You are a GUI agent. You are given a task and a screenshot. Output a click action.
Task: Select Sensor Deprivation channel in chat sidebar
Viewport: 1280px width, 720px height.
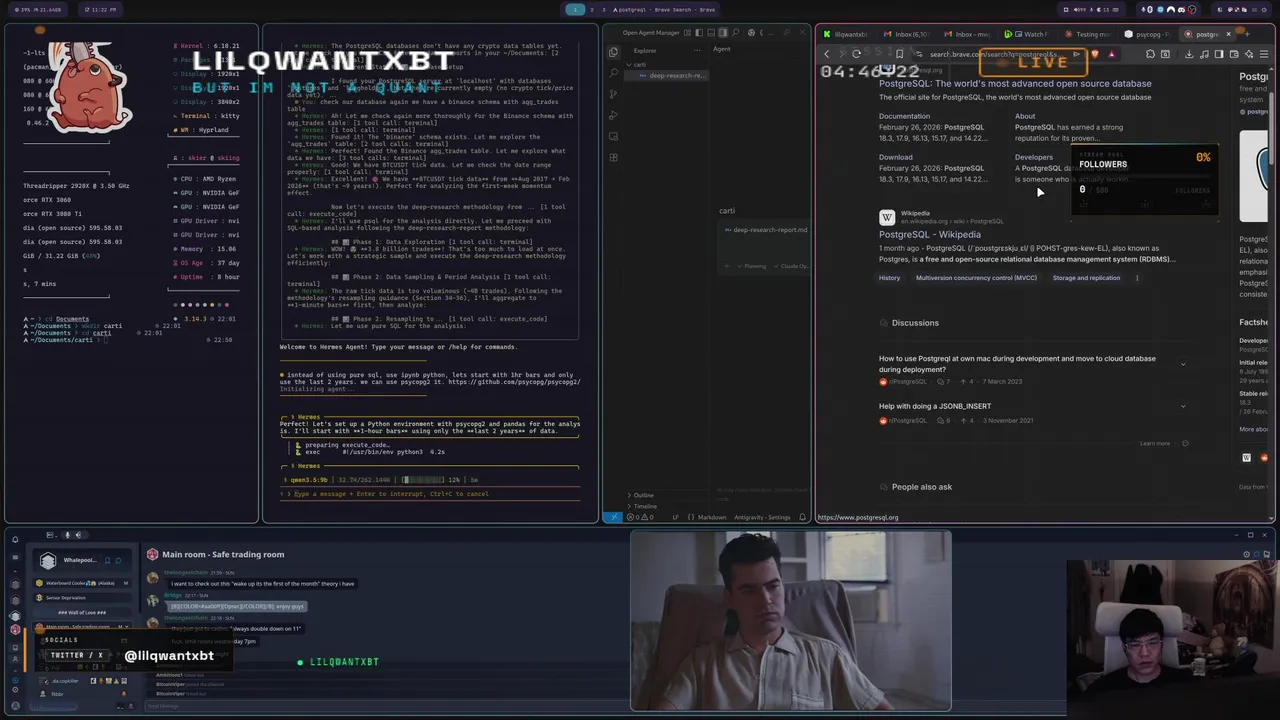point(82,598)
